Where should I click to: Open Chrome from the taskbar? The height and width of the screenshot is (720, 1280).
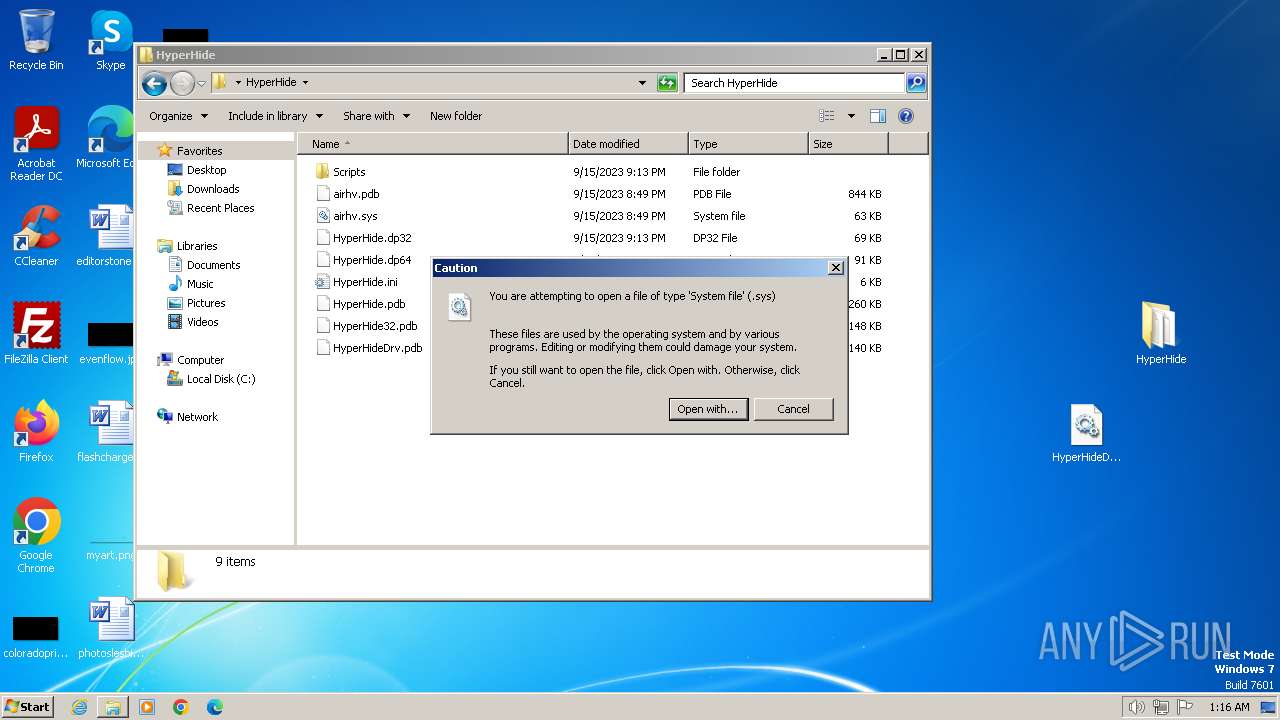coord(181,707)
